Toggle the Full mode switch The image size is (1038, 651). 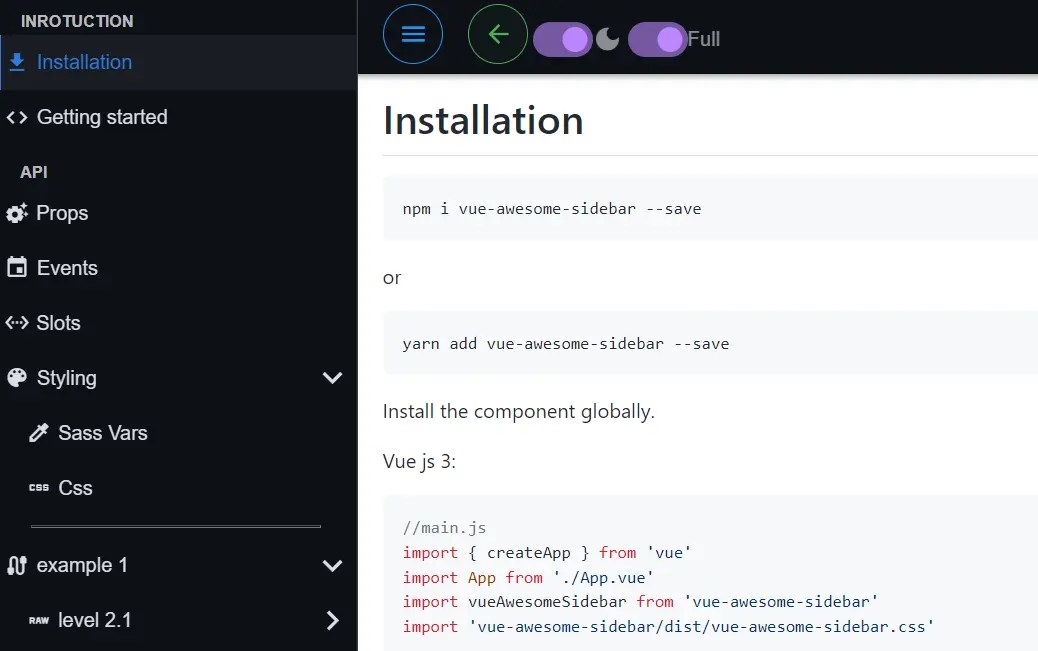click(657, 39)
